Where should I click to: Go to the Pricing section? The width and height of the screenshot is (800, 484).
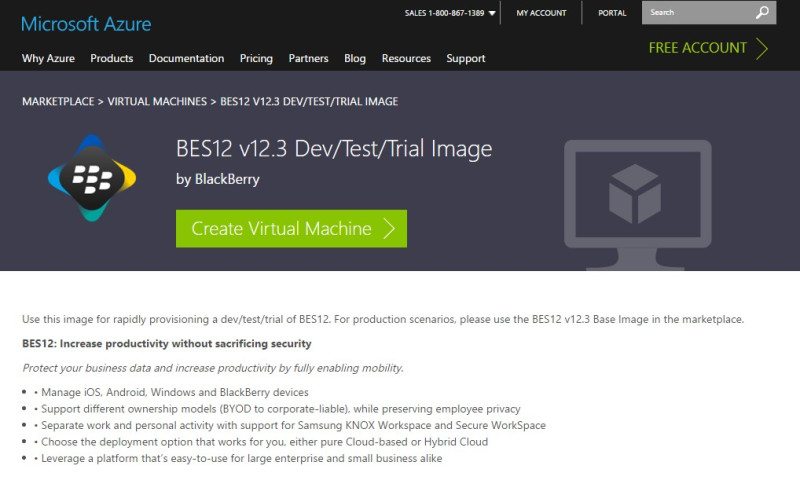(x=256, y=59)
